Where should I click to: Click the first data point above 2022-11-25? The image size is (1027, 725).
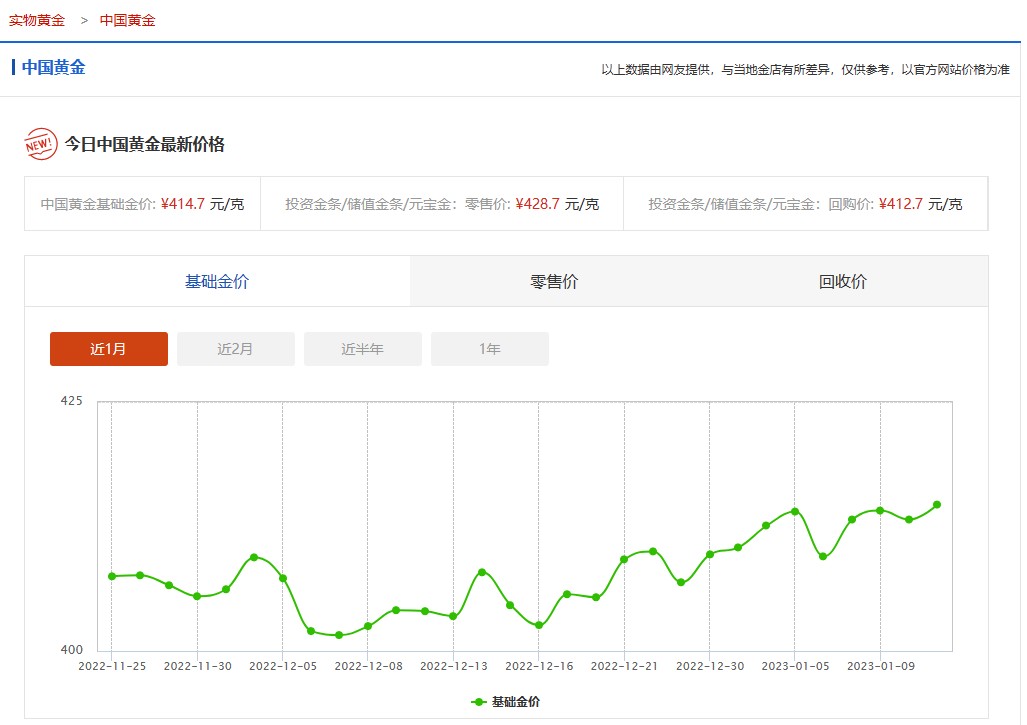coord(112,576)
